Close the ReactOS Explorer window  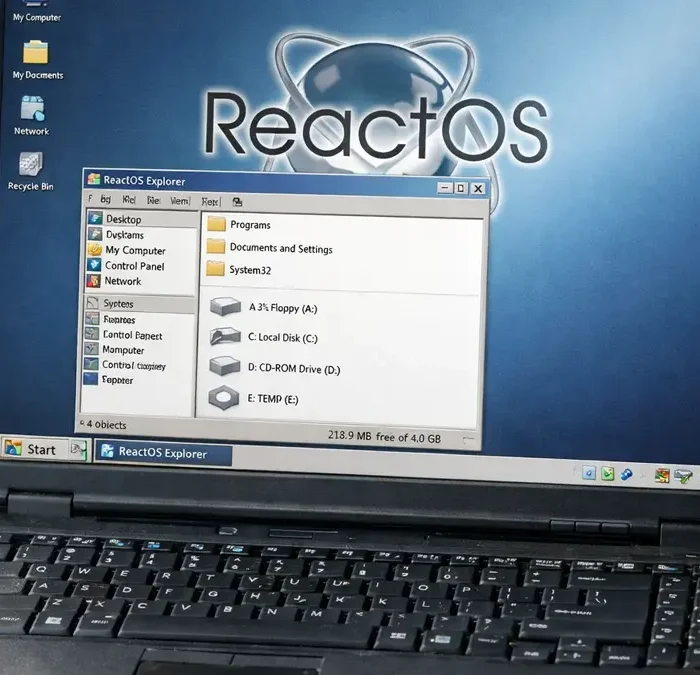pyautogui.click(x=478, y=189)
